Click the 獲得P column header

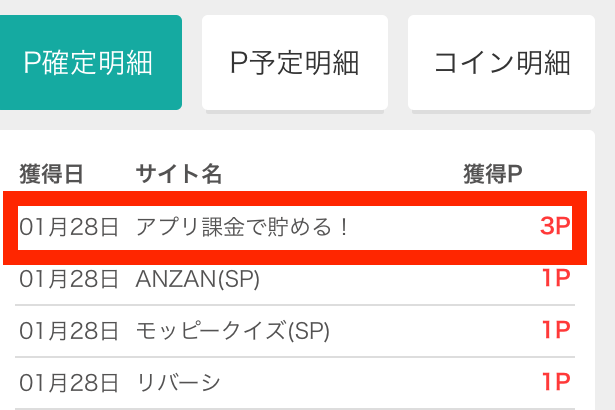point(493,174)
